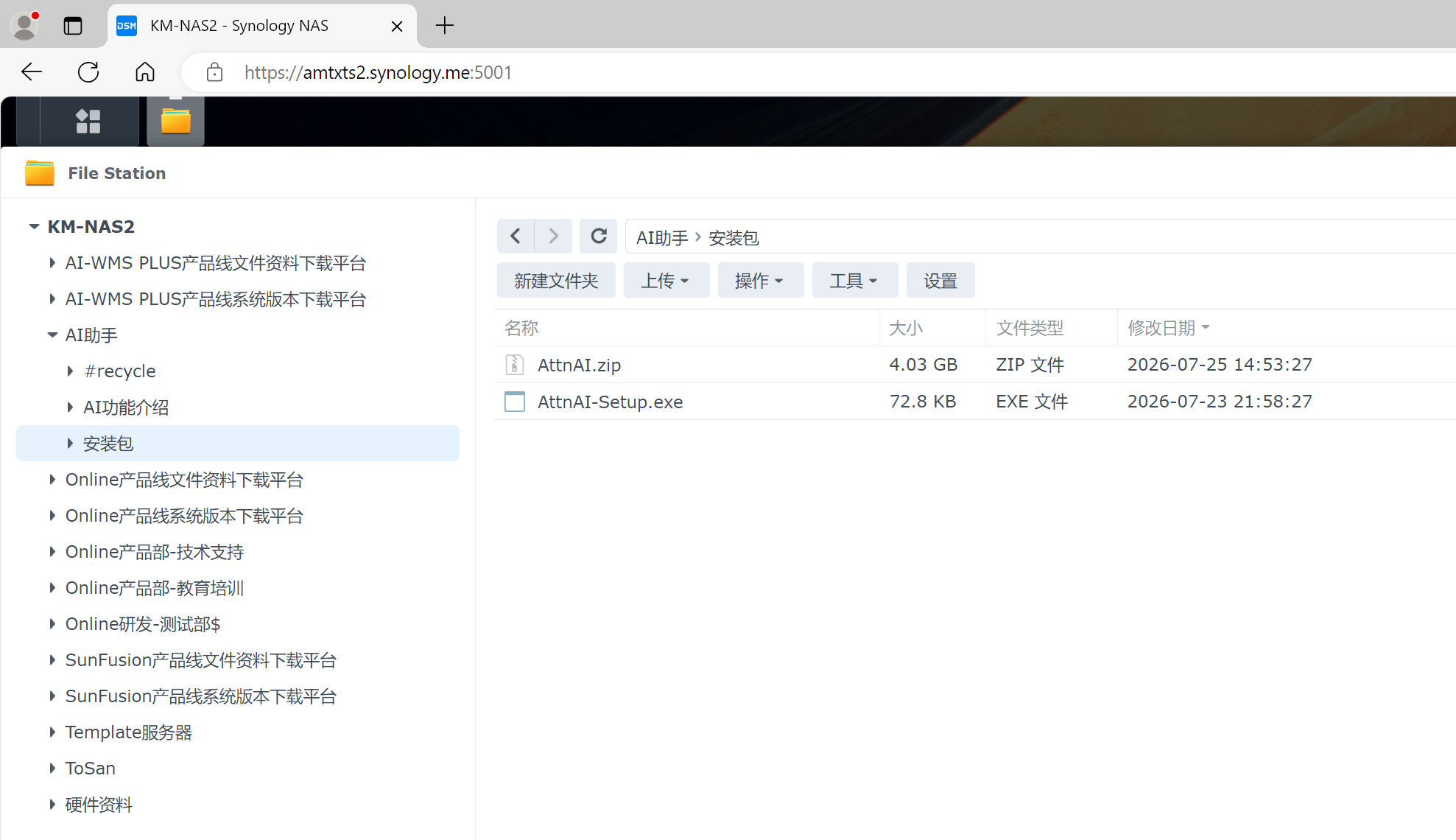This screenshot has width=1456, height=840.
Task: Click the 设置 button
Action: click(x=940, y=281)
